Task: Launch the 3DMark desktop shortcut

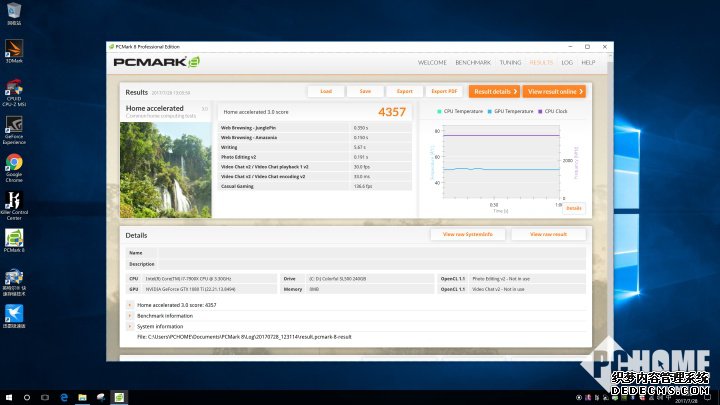Action: [x=14, y=51]
